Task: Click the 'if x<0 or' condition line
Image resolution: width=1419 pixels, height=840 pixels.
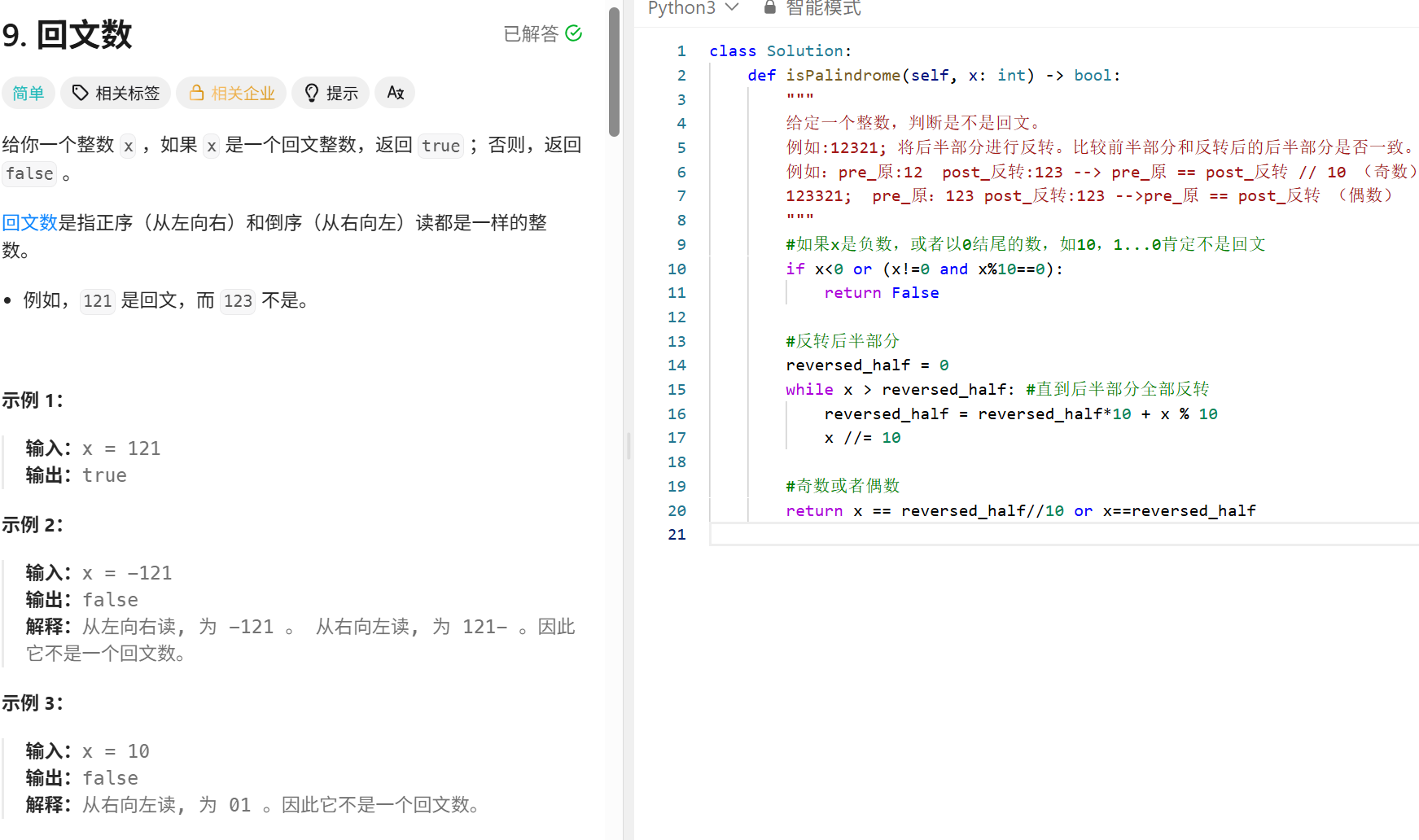Action: point(924,269)
